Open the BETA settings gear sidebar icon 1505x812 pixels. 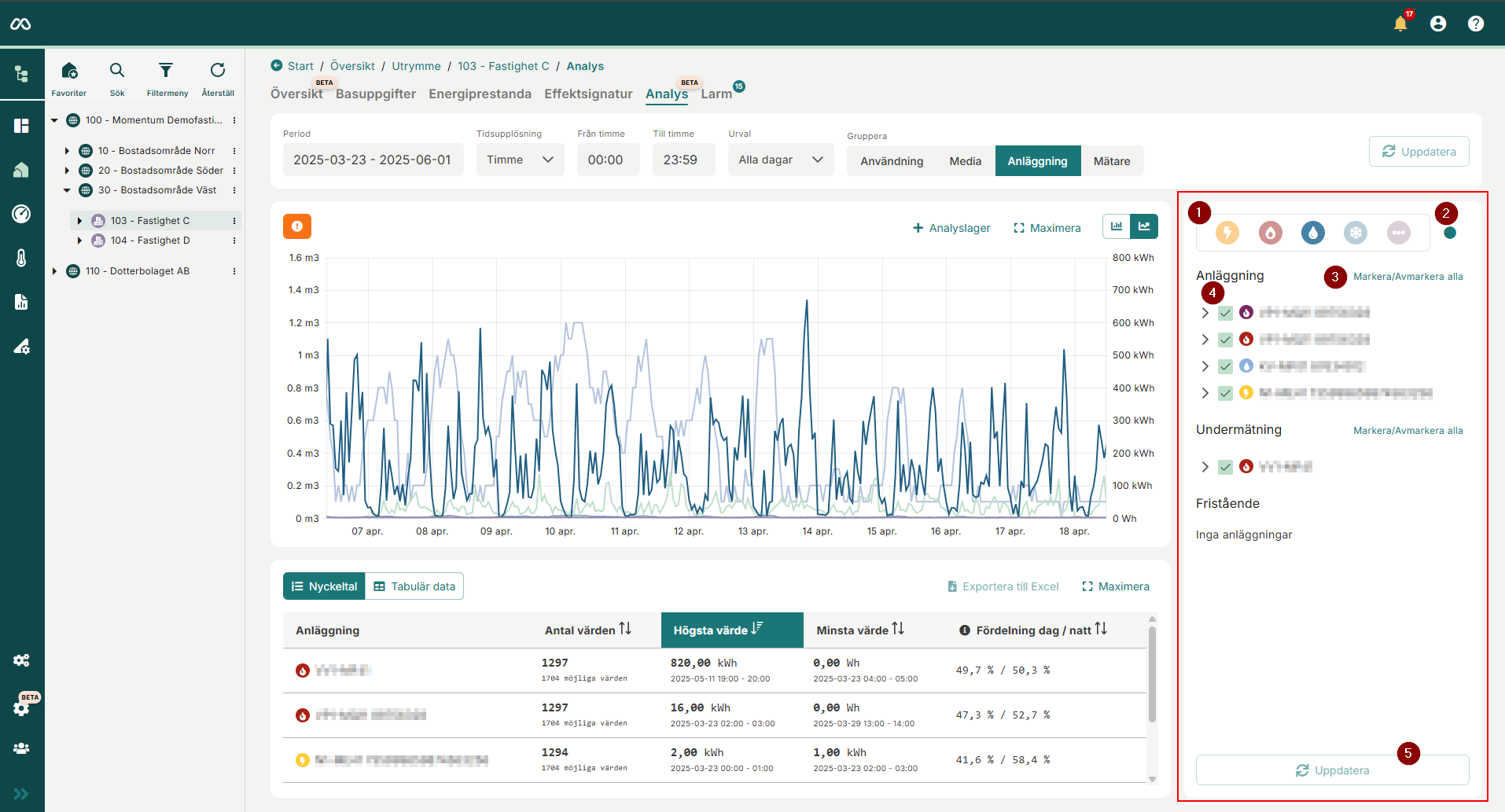click(21, 707)
